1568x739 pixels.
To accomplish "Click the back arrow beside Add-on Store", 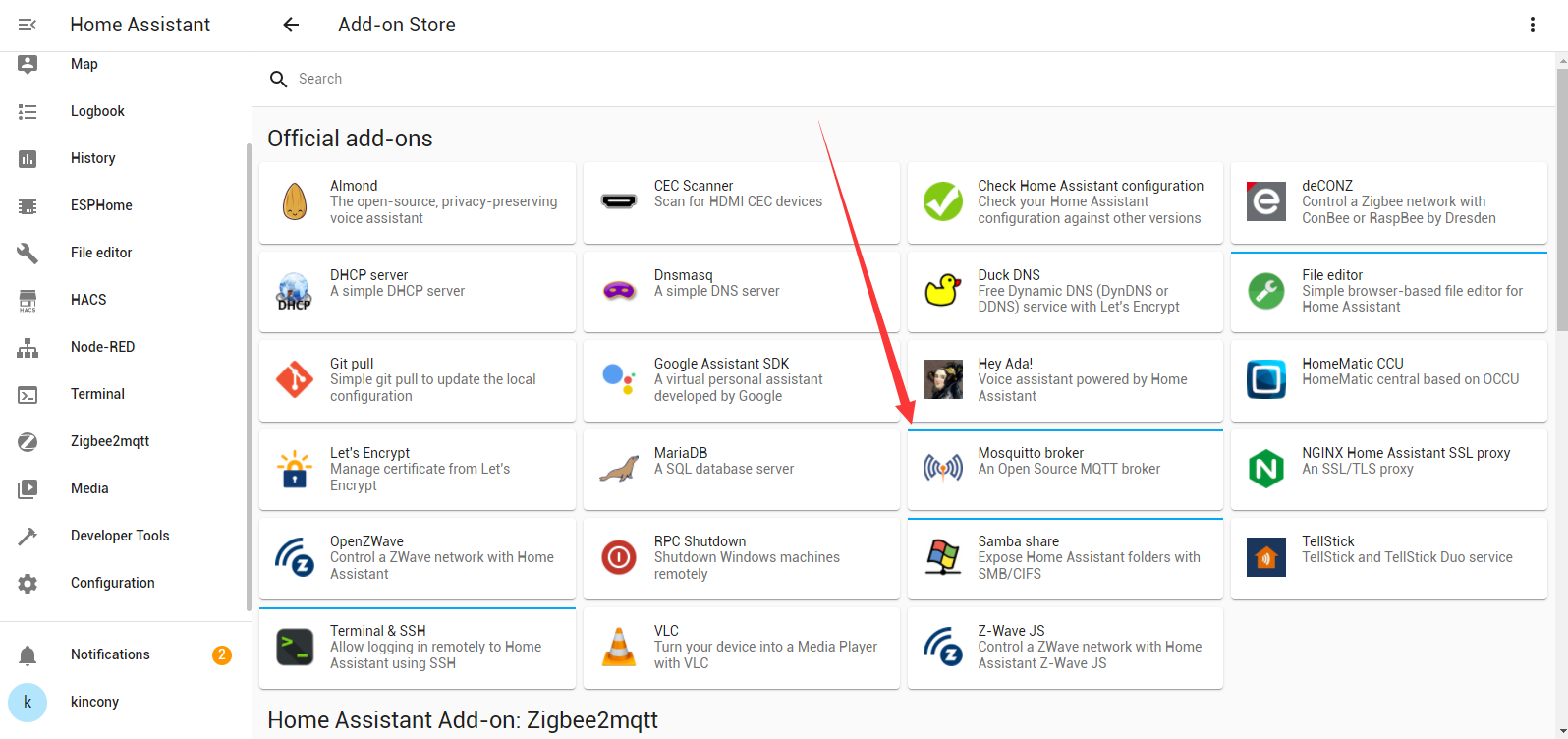I will pyautogui.click(x=291, y=25).
